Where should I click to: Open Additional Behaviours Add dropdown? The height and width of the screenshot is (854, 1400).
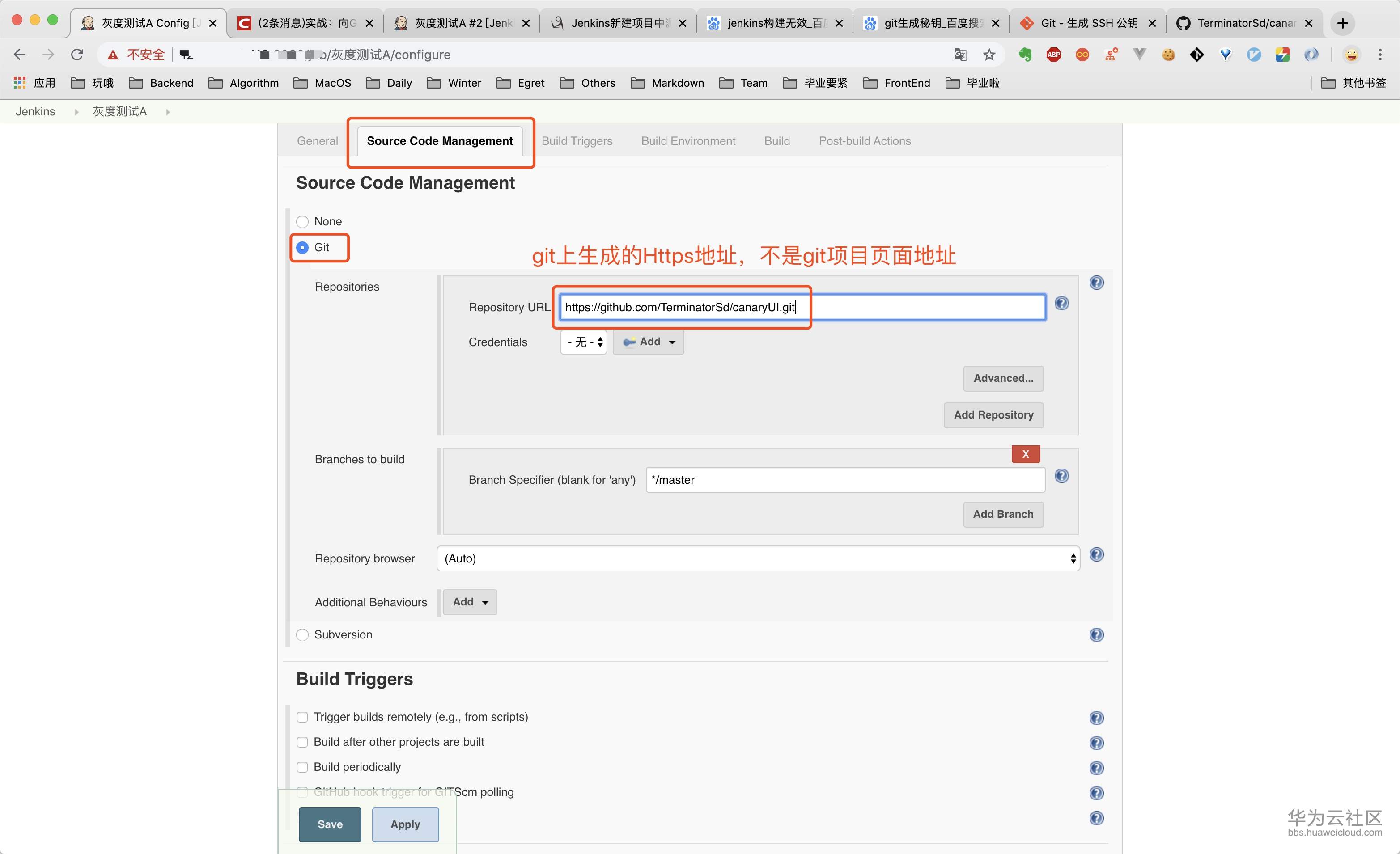(x=470, y=602)
